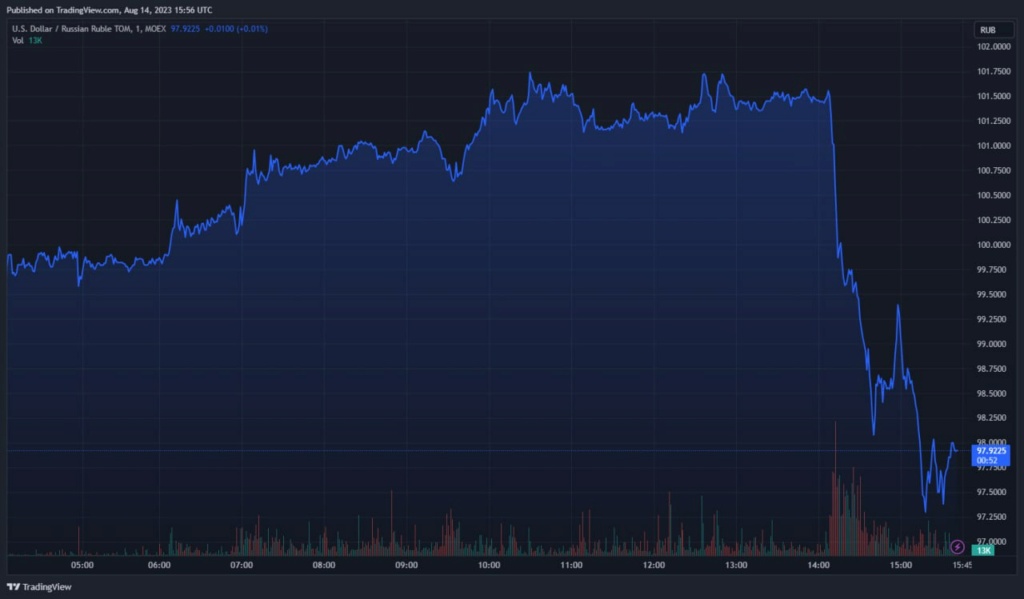Click the 07:00 time axis label

click(242, 565)
